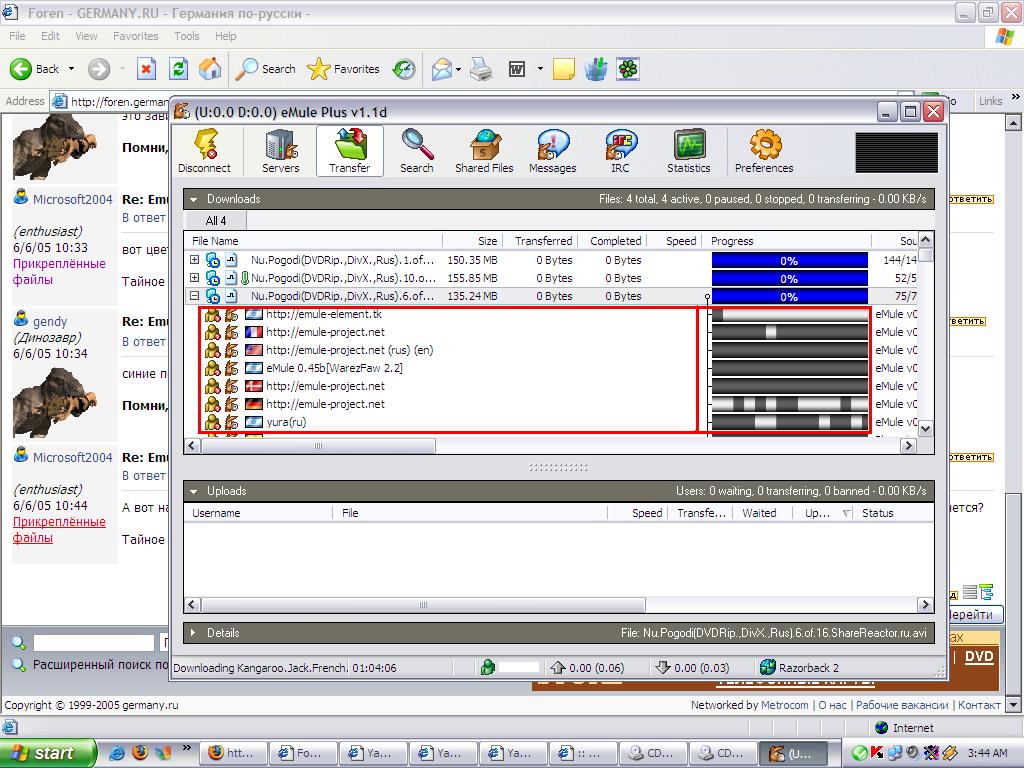The height and width of the screenshot is (768, 1024).
Task: Click the Razorback 2 server status icon
Action: coord(768,667)
